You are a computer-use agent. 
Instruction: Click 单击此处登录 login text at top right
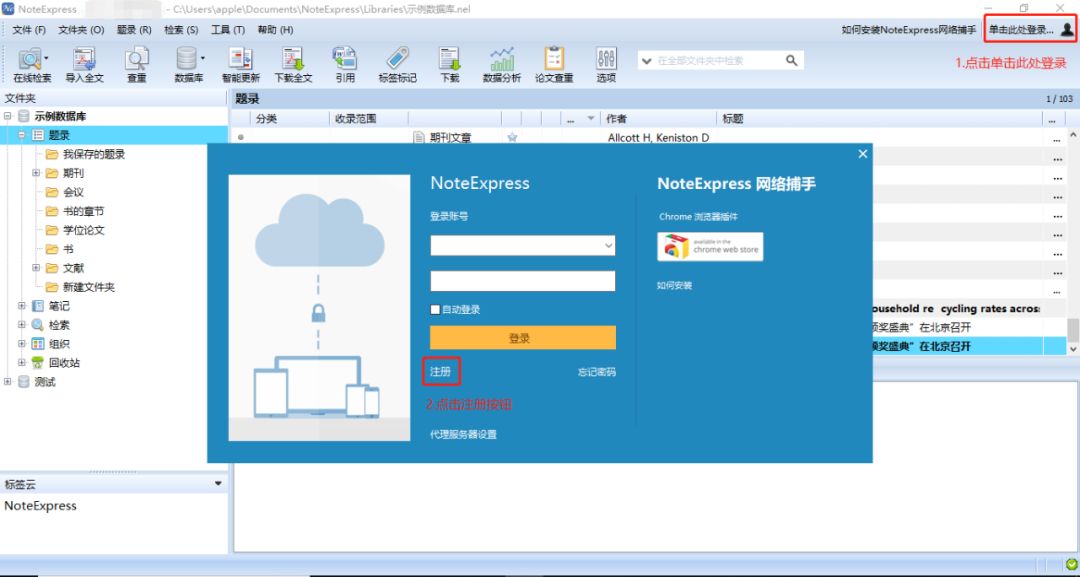1021,30
